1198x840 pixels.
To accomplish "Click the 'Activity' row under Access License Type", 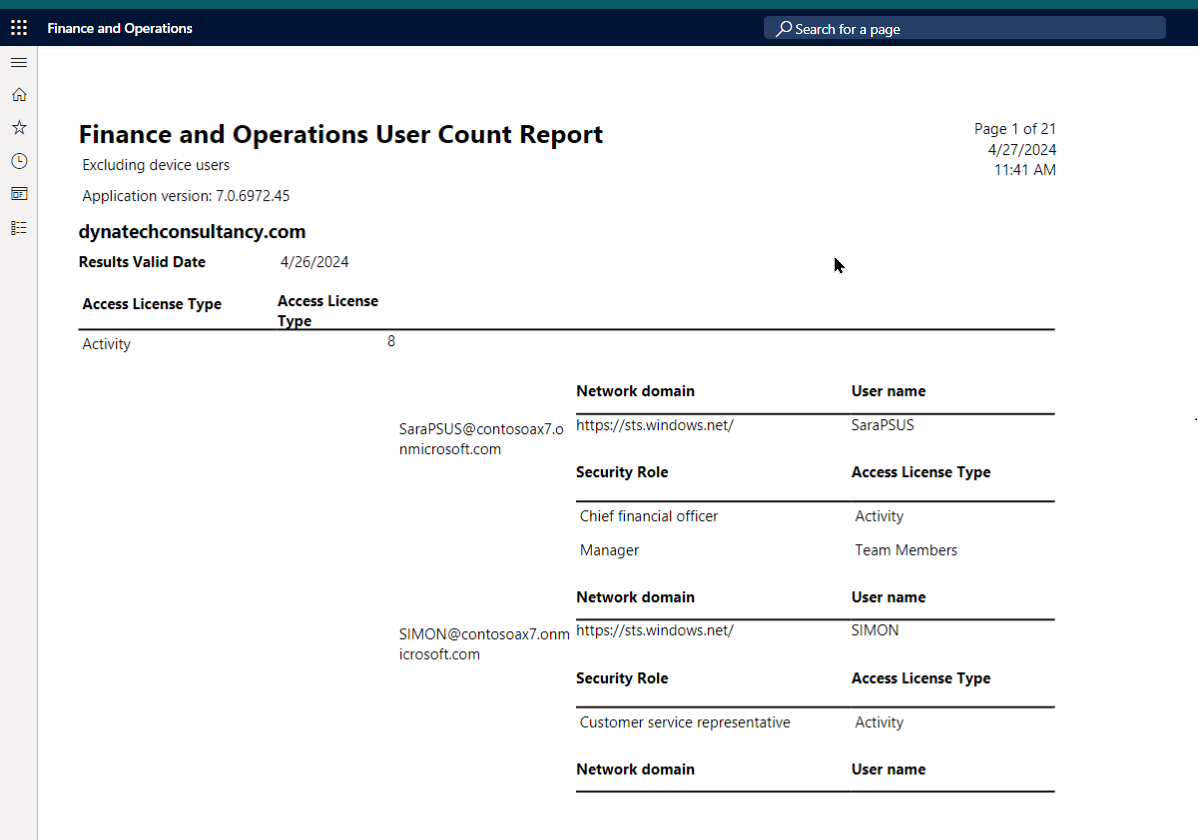I will (x=106, y=344).
